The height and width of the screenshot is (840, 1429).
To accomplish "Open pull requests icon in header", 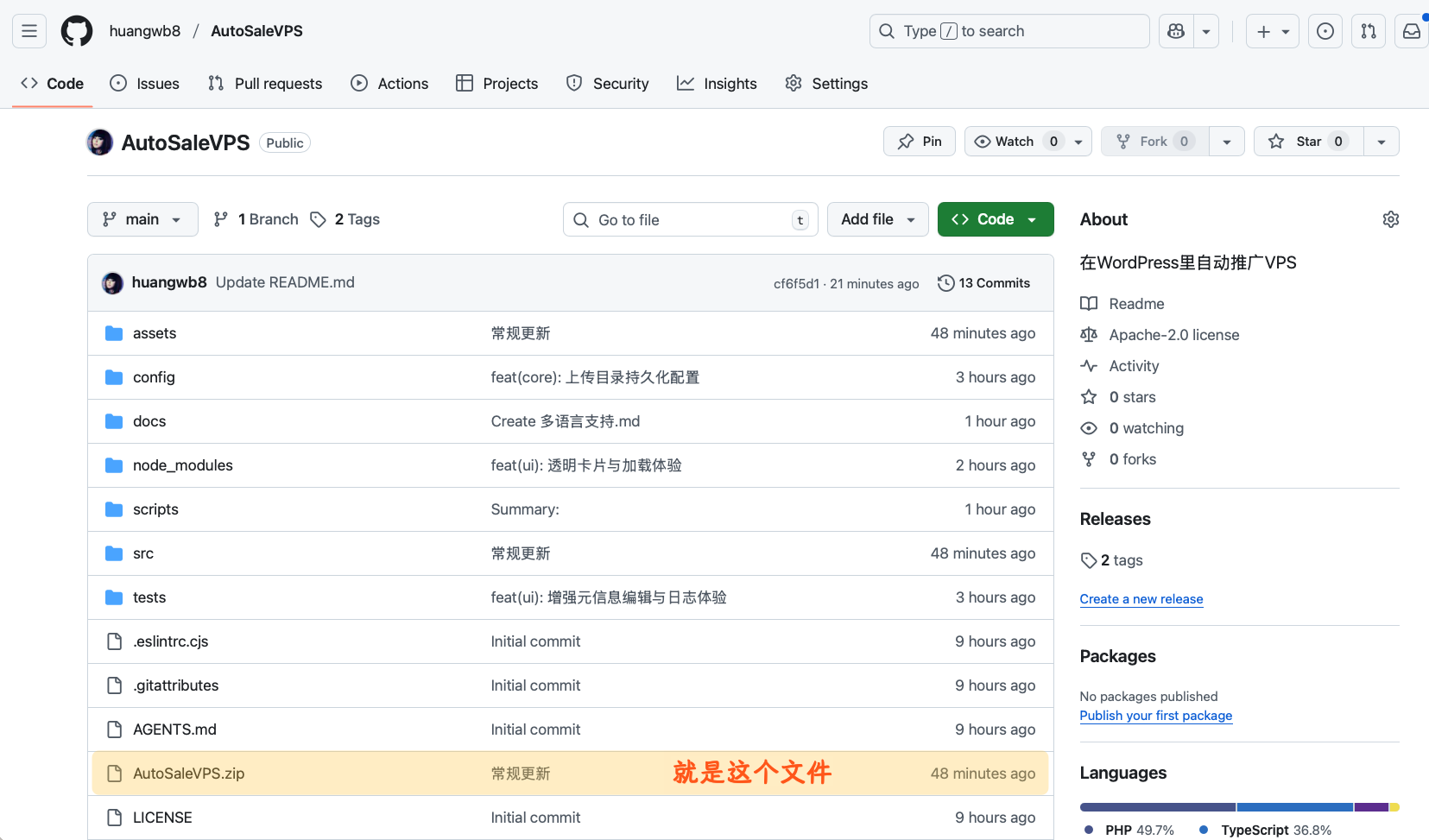I will tap(1369, 31).
